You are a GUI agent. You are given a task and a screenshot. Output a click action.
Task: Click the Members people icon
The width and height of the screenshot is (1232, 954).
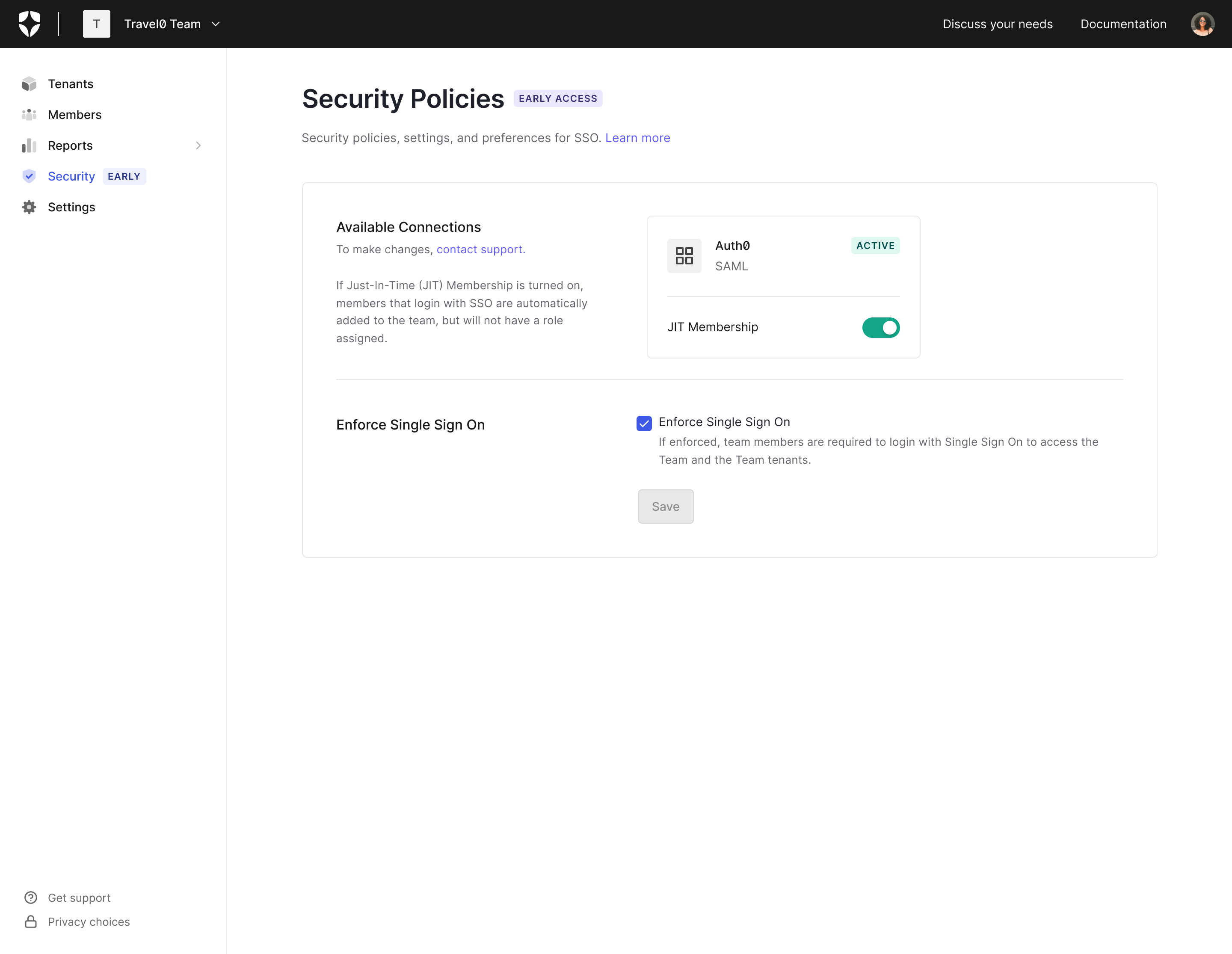click(29, 115)
